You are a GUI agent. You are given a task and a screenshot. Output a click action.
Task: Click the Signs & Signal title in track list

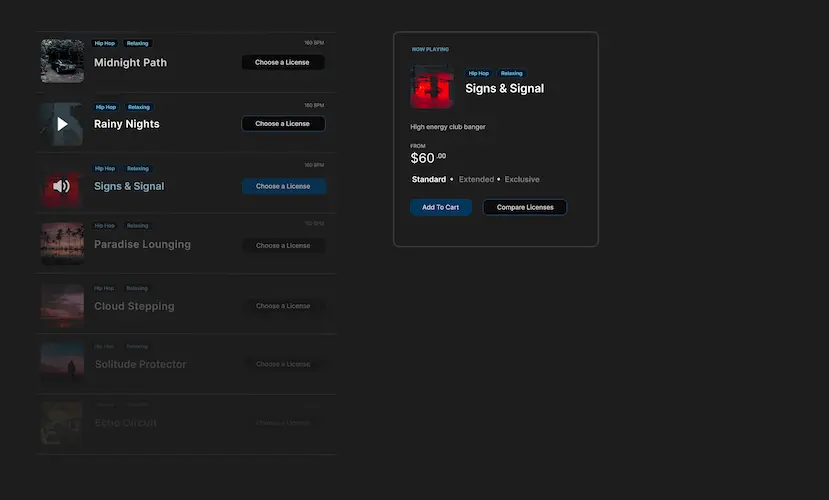click(x=129, y=186)
